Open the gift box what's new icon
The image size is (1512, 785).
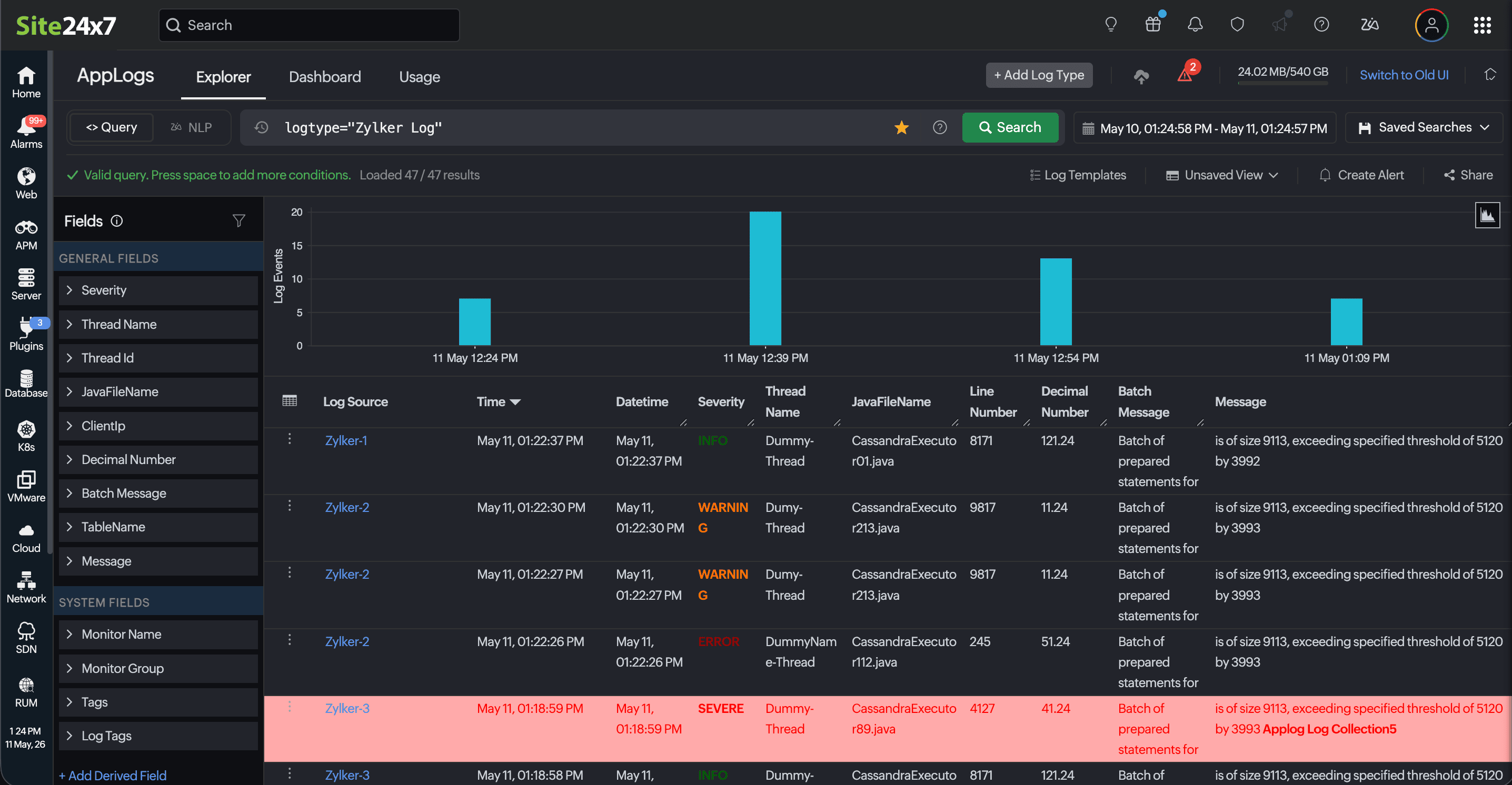pyautogui.click(x=1153, y=25)
